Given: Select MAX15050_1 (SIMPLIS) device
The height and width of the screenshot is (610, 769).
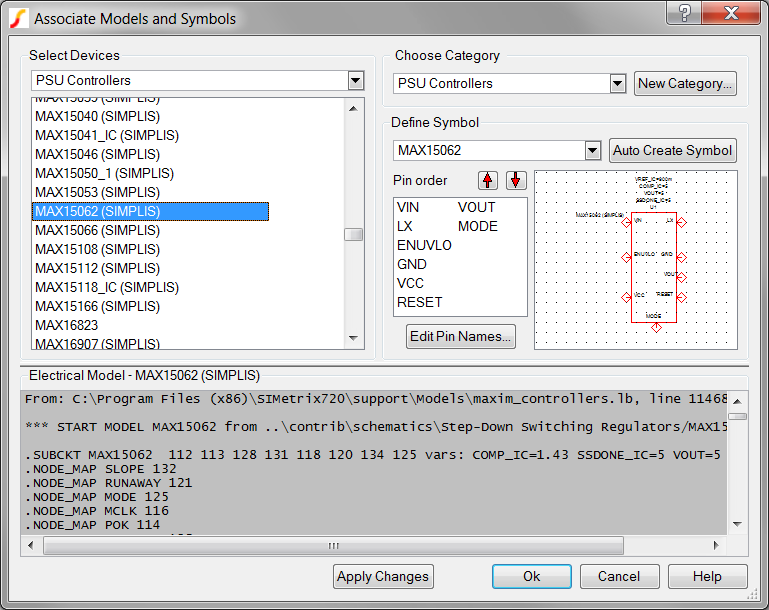Looking at the screenshot, I should coord(104,173).
